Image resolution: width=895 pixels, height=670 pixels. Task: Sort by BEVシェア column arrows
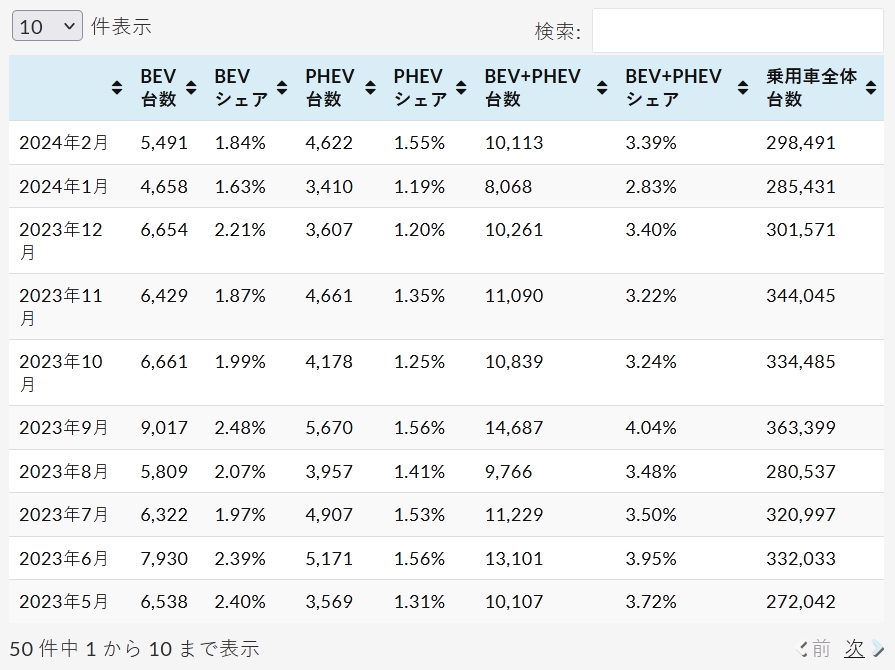tap(283, 88)
